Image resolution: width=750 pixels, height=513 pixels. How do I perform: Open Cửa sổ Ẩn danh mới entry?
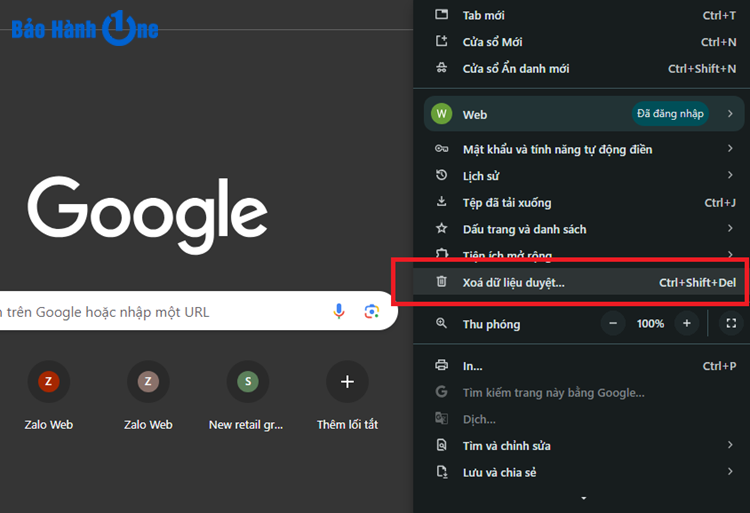click(x=581, y=69)
